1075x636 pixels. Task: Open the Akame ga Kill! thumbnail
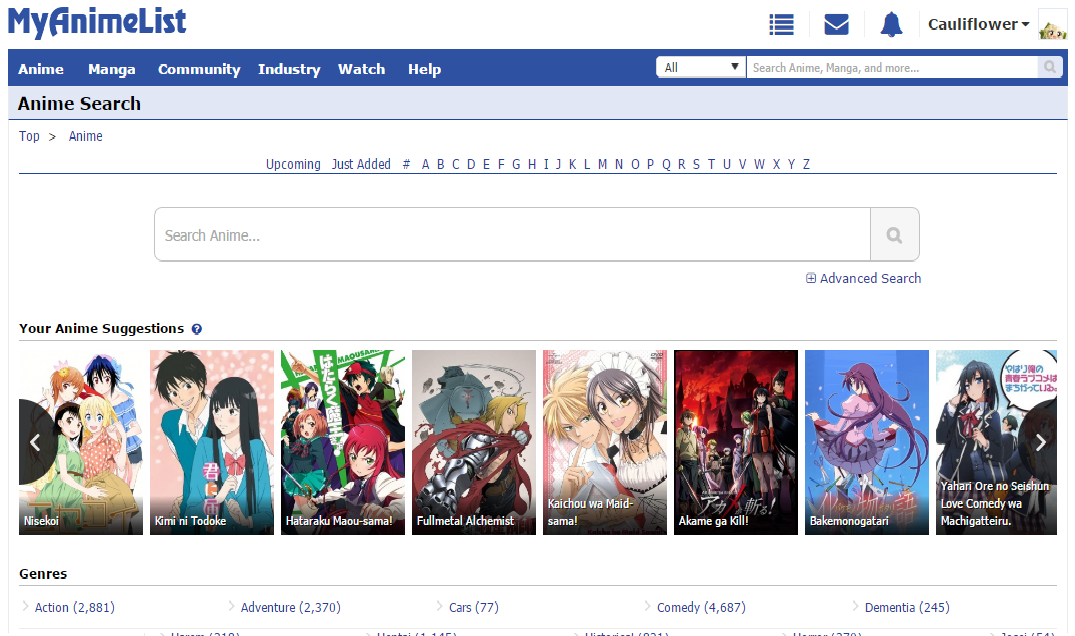pos(736,443)
